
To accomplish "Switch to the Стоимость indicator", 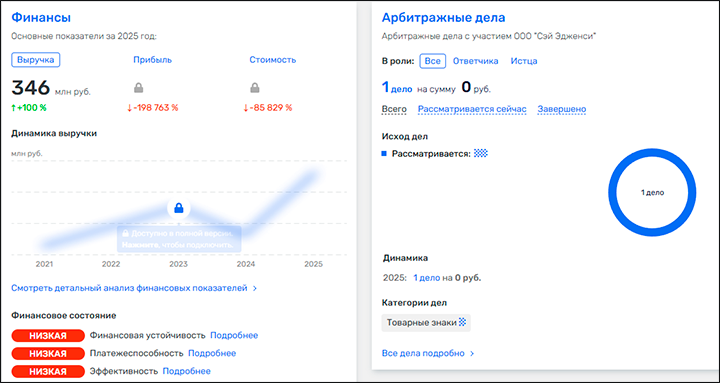I will pyautogui.click(x=273, y=60).
